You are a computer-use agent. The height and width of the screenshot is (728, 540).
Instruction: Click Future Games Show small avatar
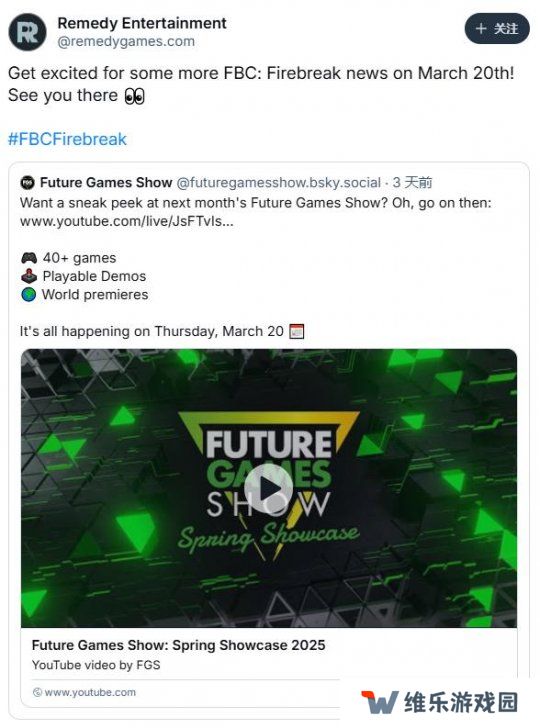[x=28, y=182]
